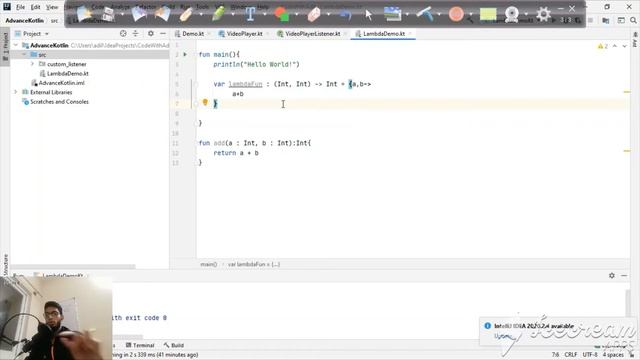Click the undo arrow in annotation bar

345,15
